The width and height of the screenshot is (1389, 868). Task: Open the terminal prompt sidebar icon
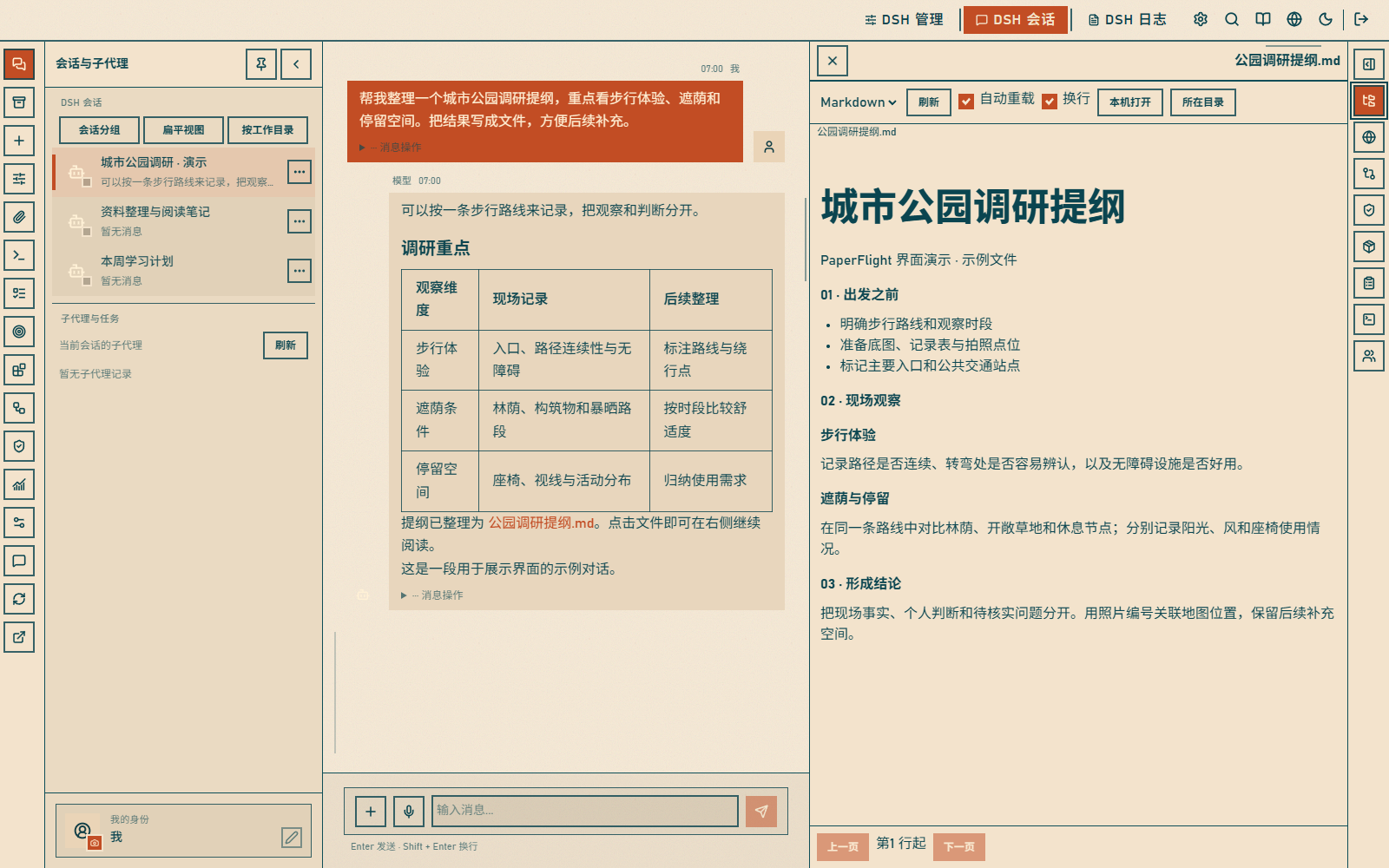click(x=19, y=255)
